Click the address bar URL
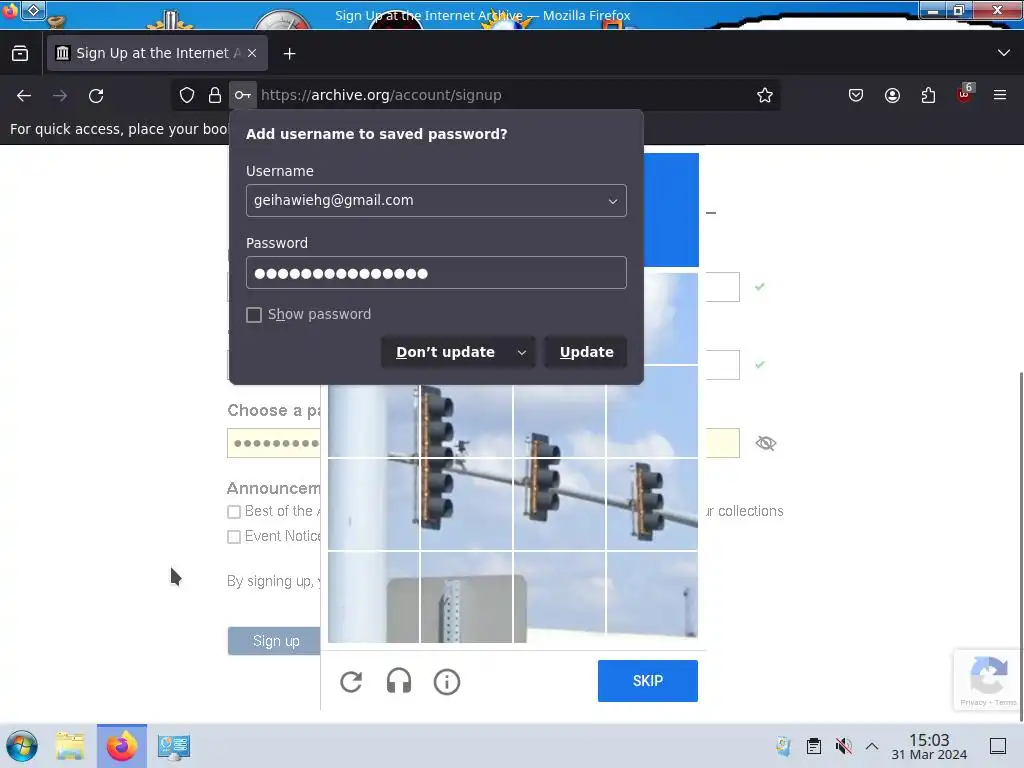The height and width of the screenshot is (768, 1024). (381, 95)
